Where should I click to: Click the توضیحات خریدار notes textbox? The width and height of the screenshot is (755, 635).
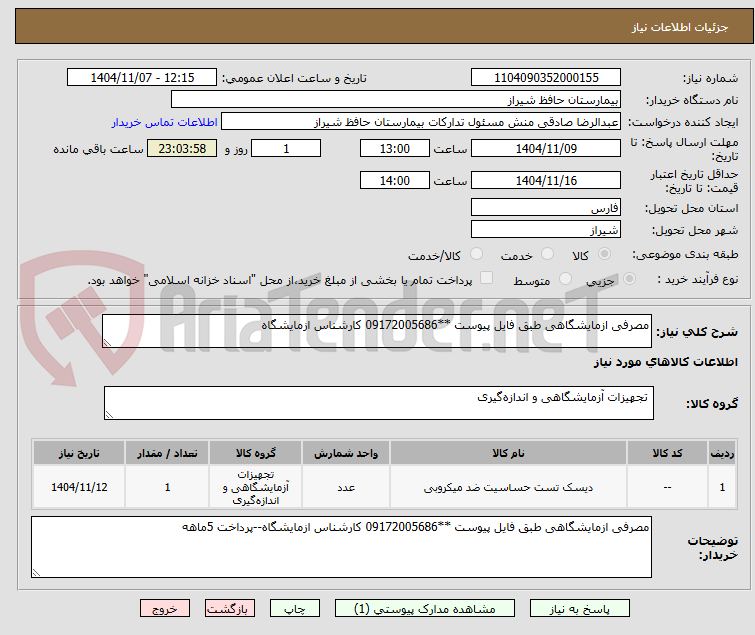point(341,547)
